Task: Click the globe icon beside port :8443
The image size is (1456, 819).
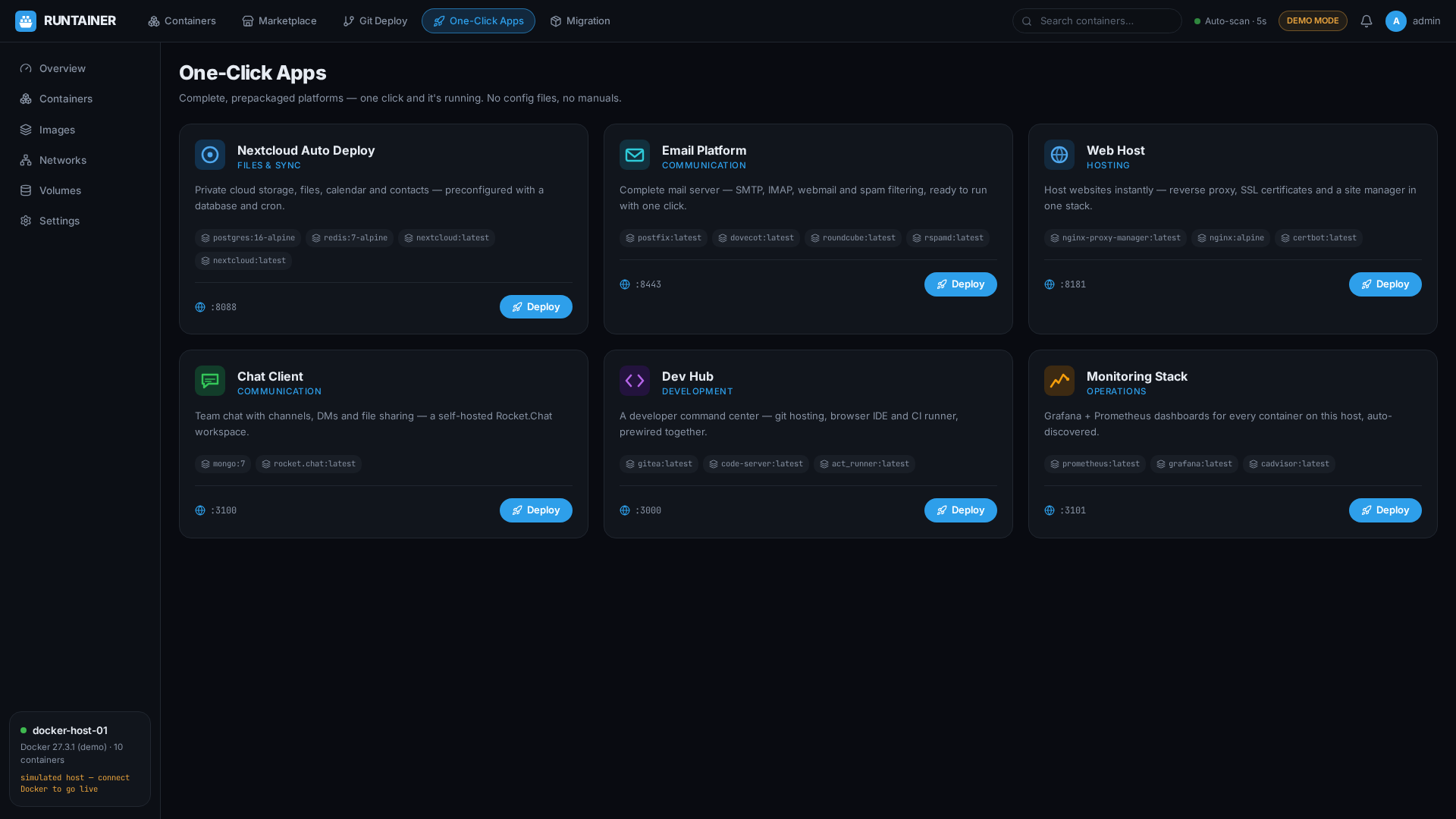Action: (x=625, y=284)
